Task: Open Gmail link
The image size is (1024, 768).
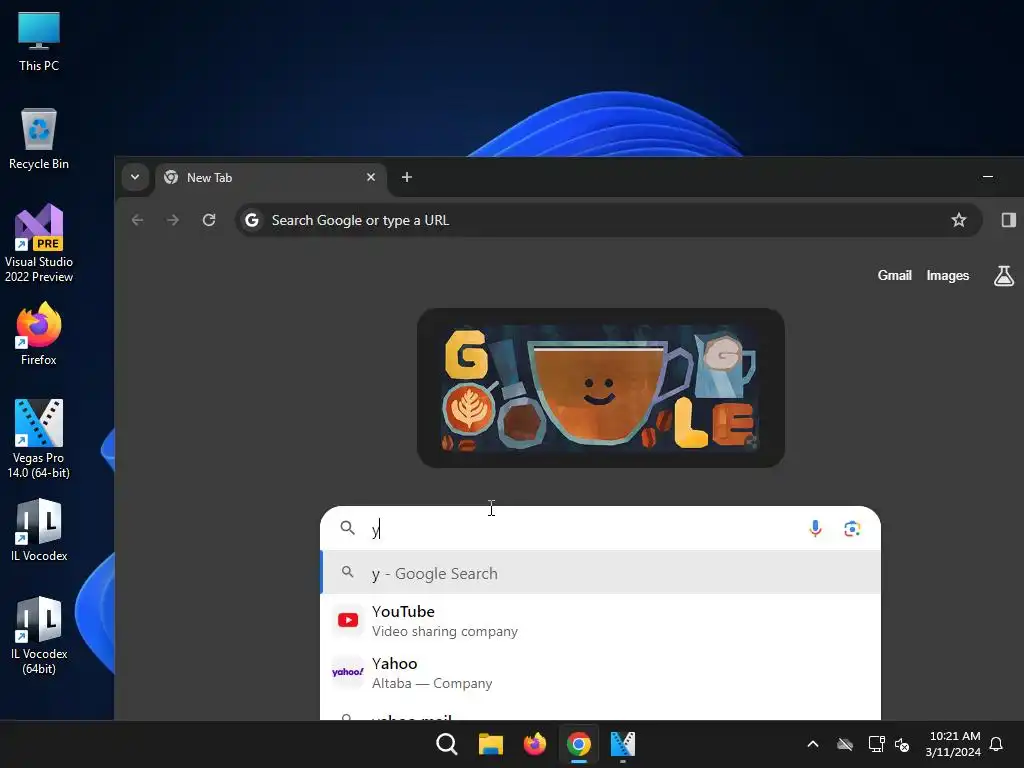Action: point(894,276)
